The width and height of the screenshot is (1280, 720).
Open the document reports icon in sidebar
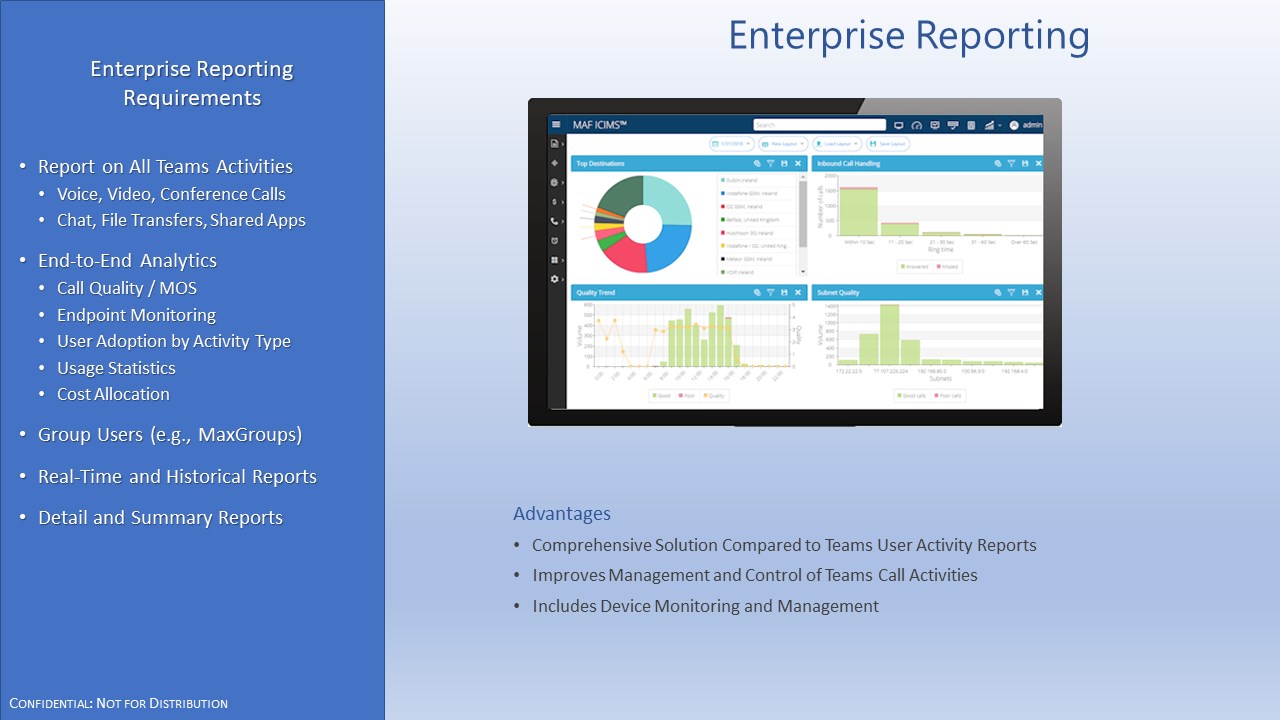(x=554, y=143)
